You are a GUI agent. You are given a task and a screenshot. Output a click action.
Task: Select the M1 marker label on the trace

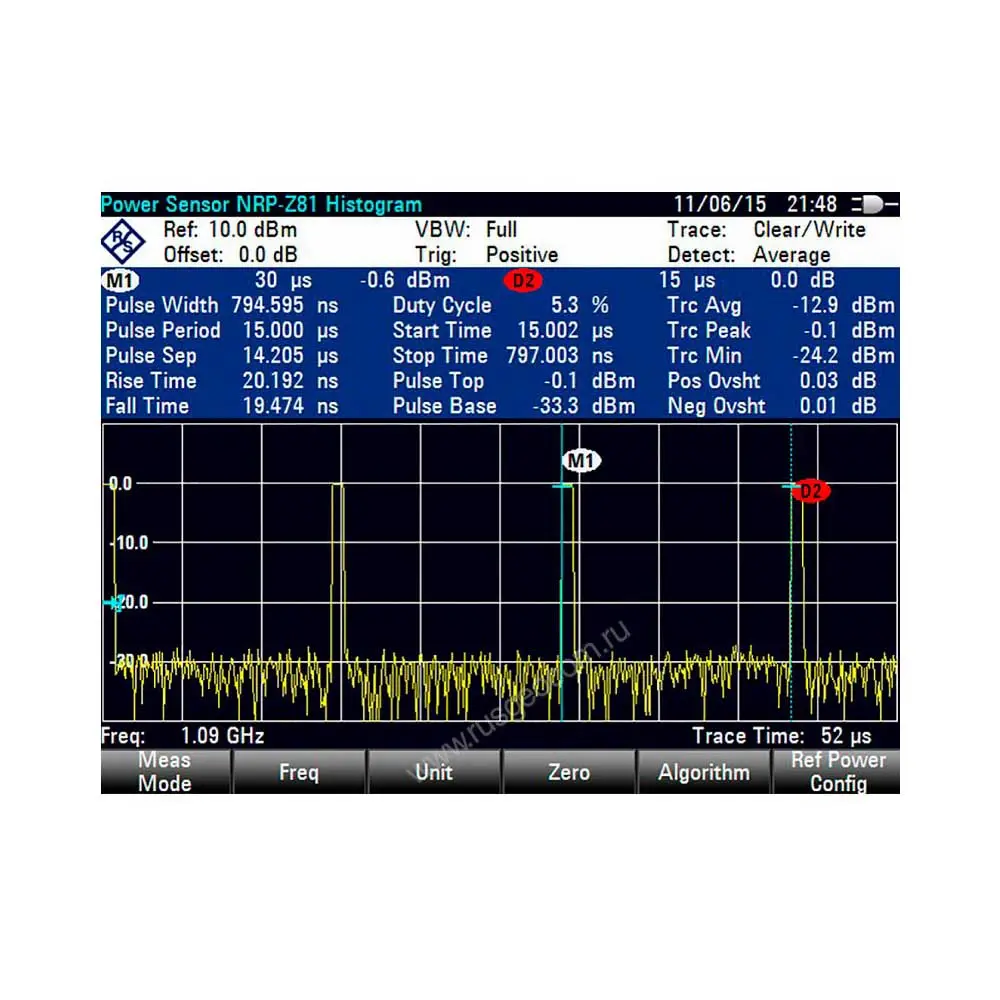tap(582, 461)
